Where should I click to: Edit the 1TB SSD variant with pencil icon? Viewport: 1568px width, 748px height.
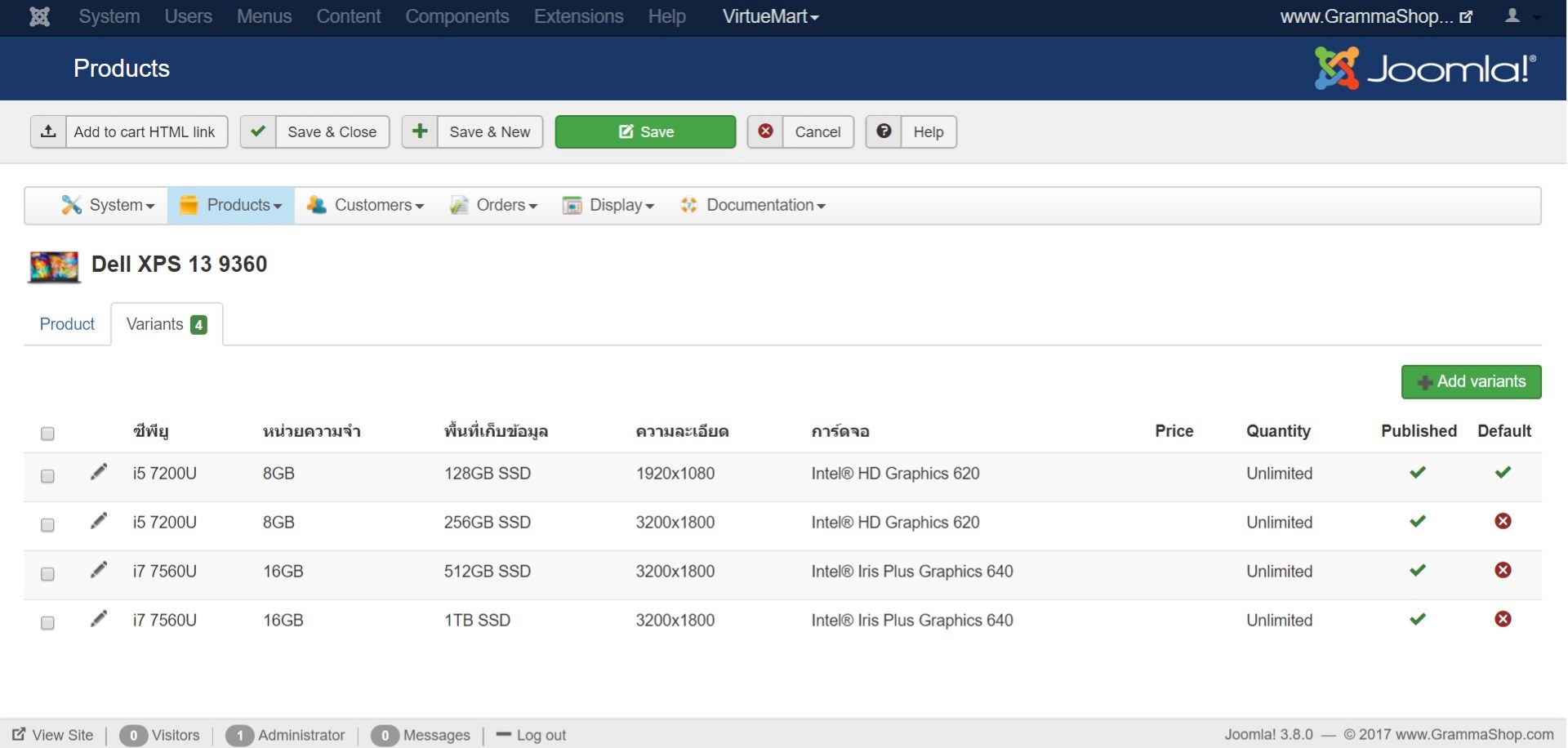point(99,619)
